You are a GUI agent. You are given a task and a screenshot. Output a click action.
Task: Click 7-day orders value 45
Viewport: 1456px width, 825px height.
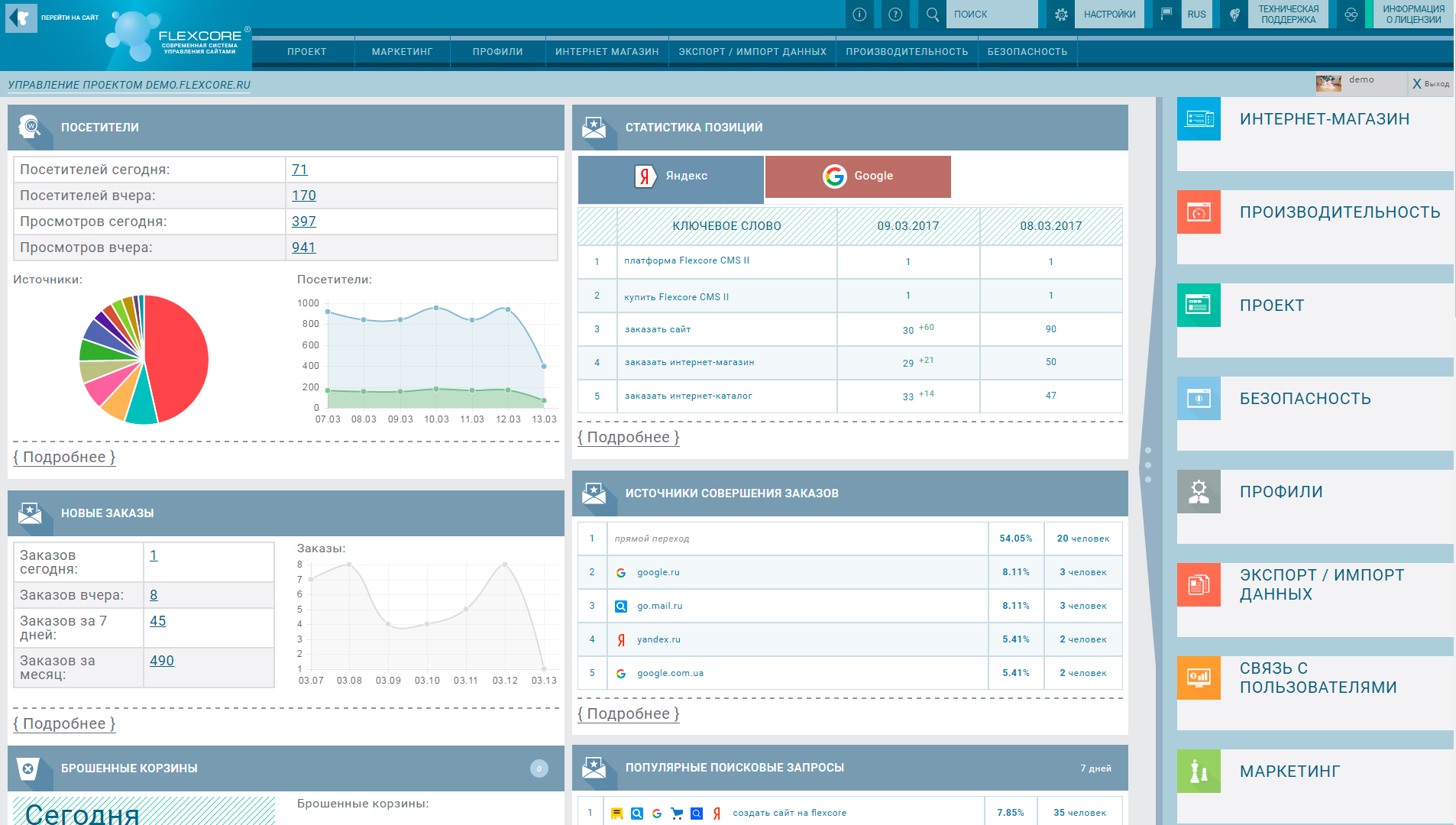pos(158,621)
